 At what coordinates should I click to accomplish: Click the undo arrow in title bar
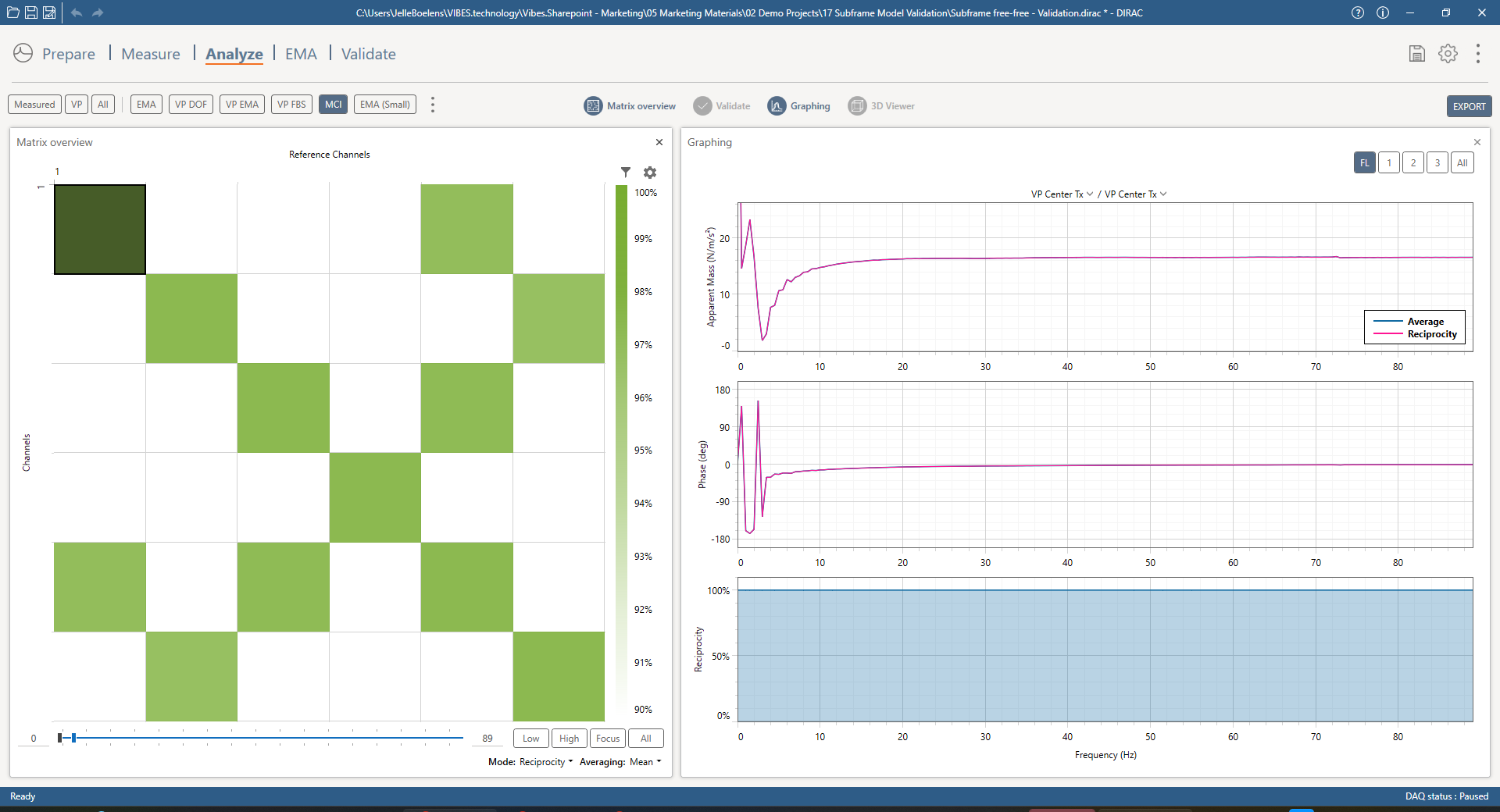[x=77, y=12]
